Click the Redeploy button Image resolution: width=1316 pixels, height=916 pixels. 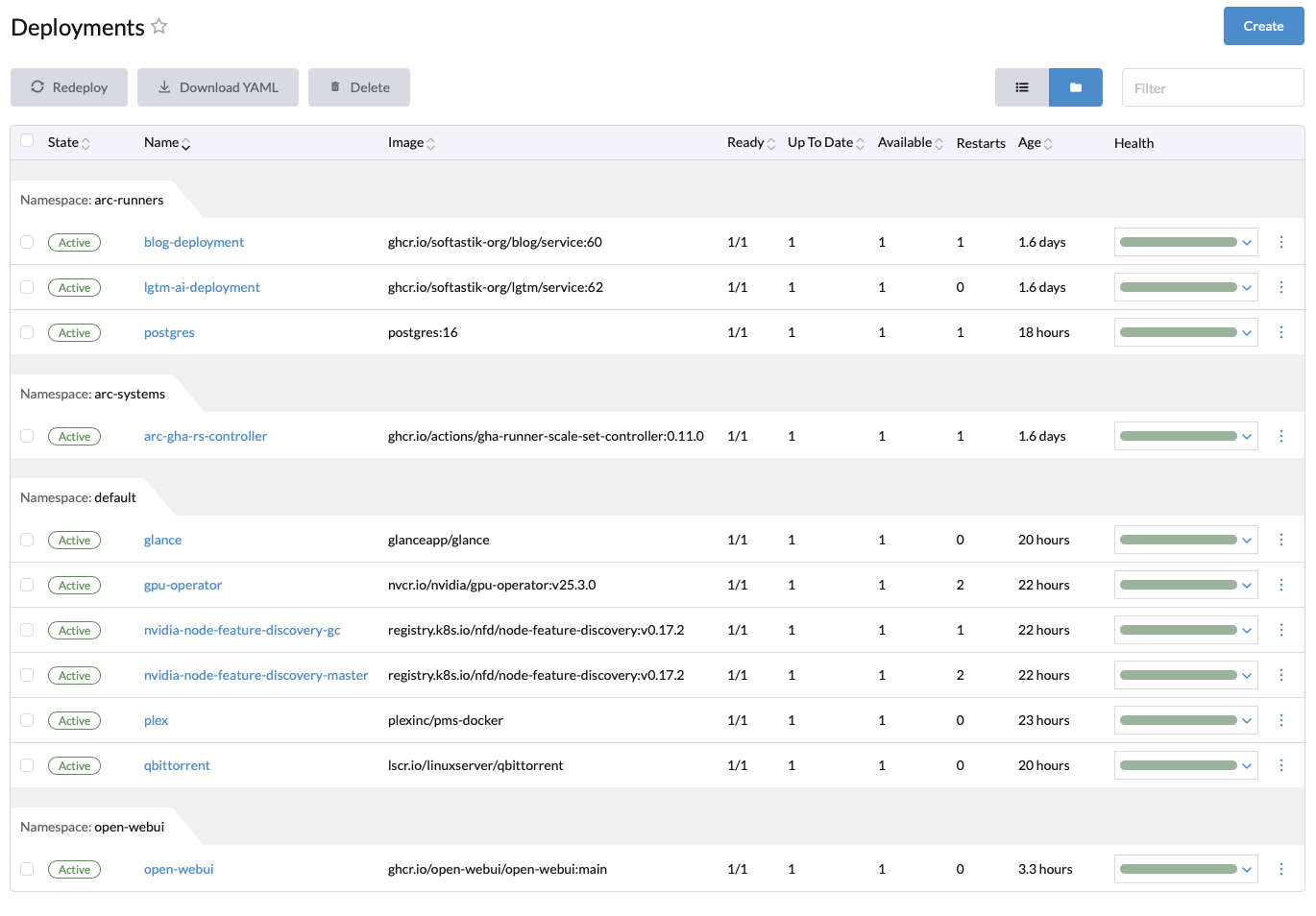click(69, 87)
